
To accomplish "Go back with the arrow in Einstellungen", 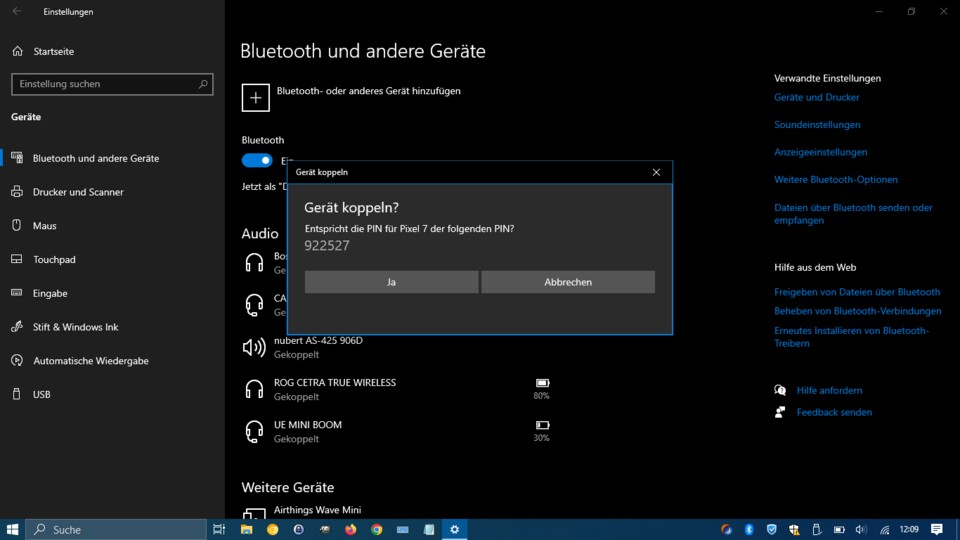I will coord(17,11).
